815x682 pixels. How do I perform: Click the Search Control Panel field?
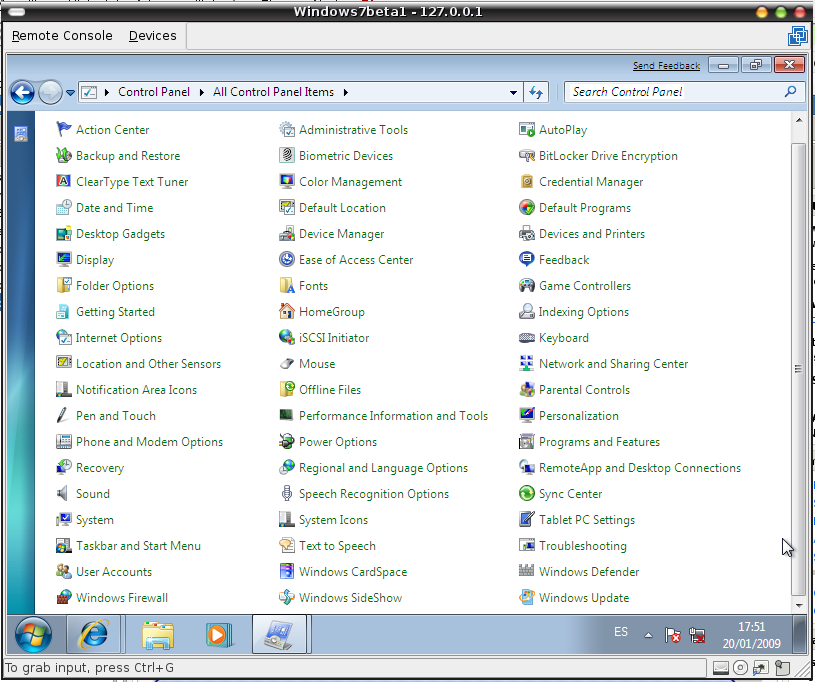coord(676,92)
